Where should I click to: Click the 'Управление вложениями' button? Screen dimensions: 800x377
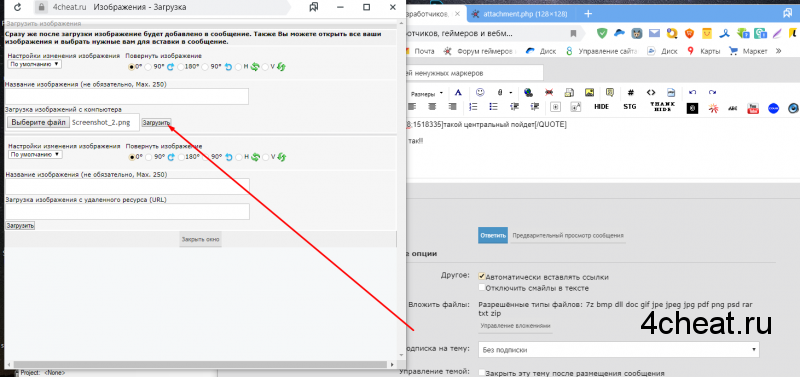515,326
